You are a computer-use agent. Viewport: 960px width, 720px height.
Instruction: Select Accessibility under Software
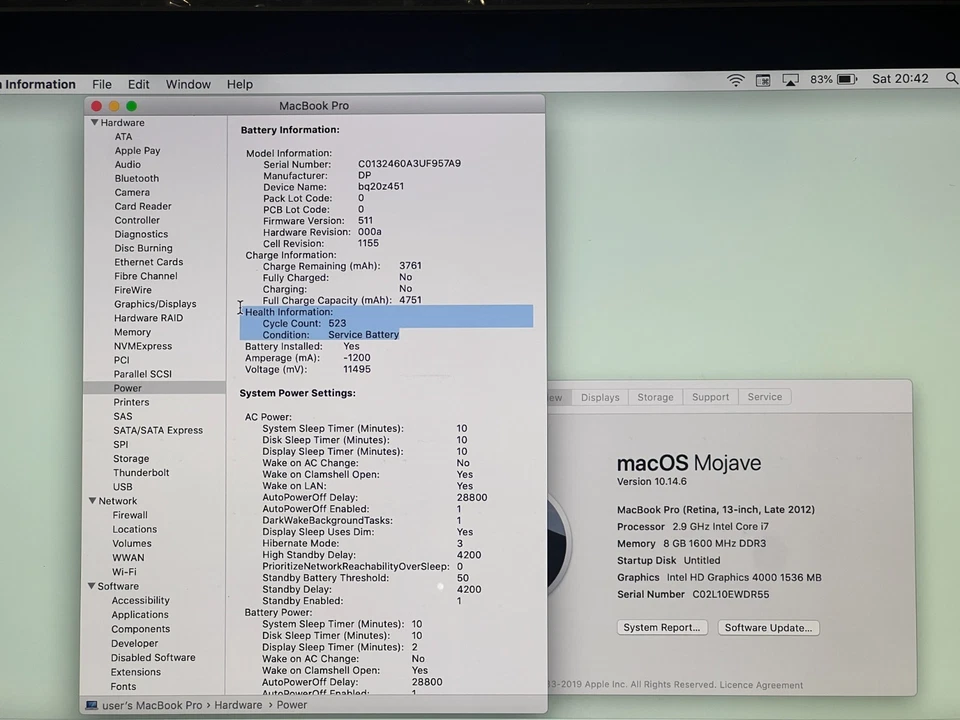pyautogui.click(x=140, y=601)
